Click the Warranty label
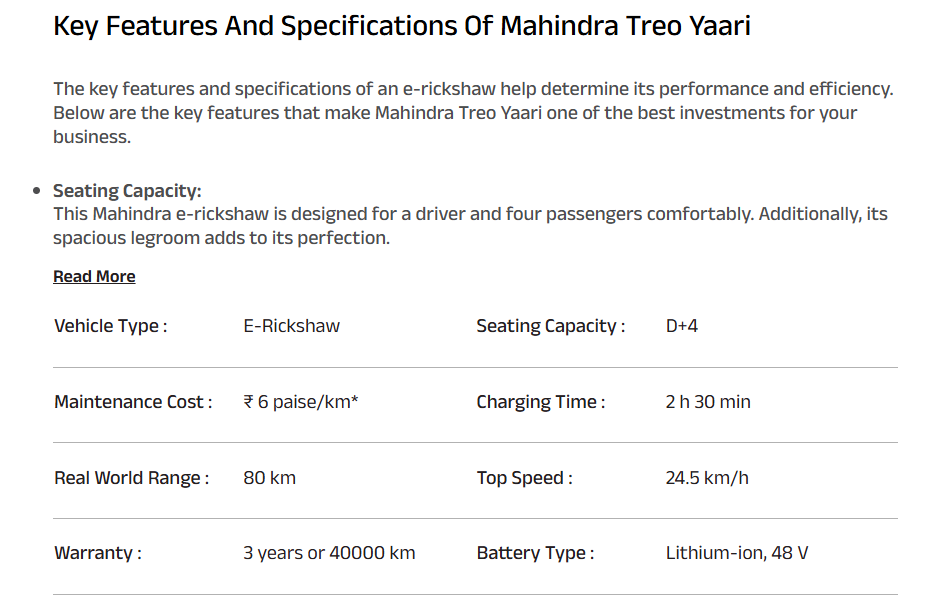 pyautogui.click(x=98, y=553)
